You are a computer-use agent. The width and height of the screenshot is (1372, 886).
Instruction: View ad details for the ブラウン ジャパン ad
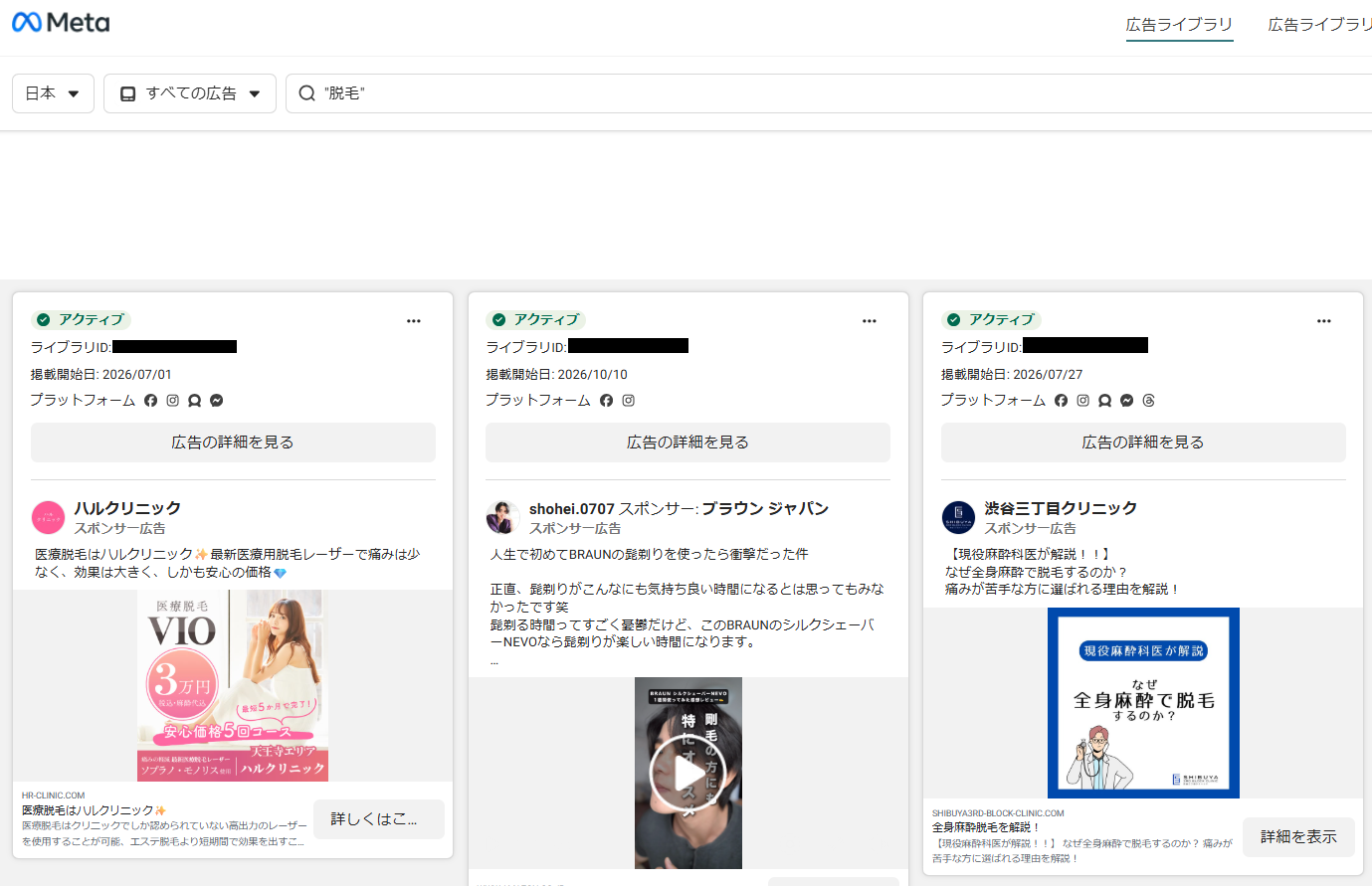click(x=687, y=443)
